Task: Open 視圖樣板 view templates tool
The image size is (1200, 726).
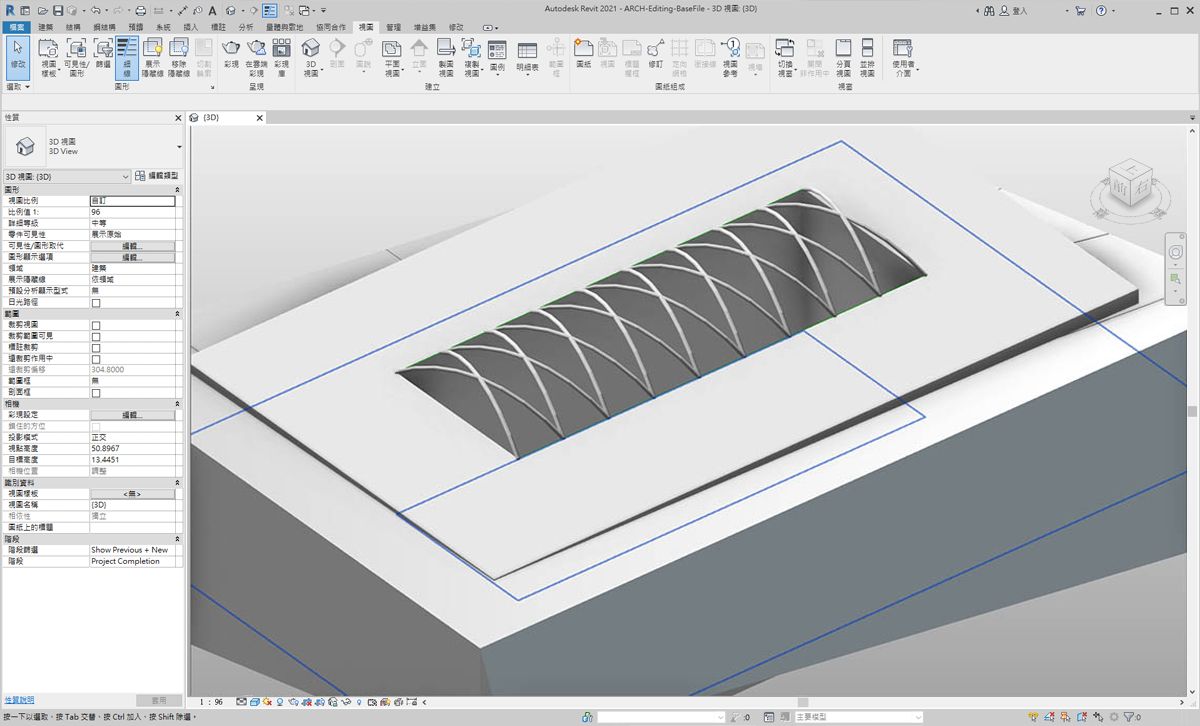Action: pyautogui.click(x=48, y=58)
